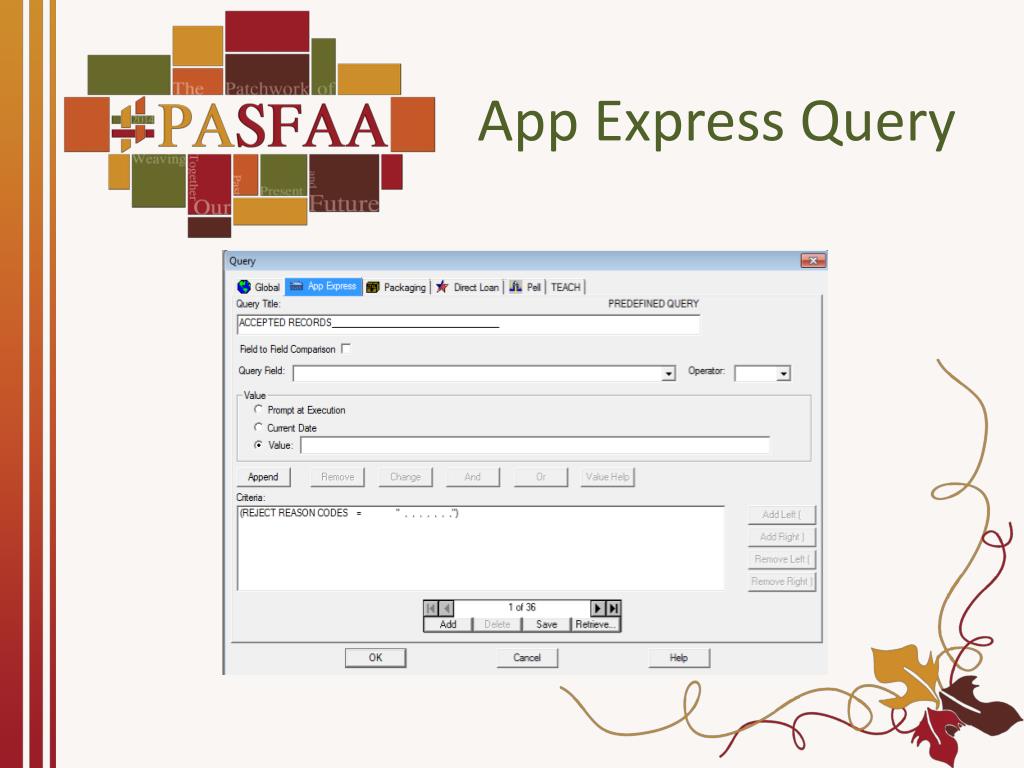Confirm with the OK button

click(x=376, y=658)
